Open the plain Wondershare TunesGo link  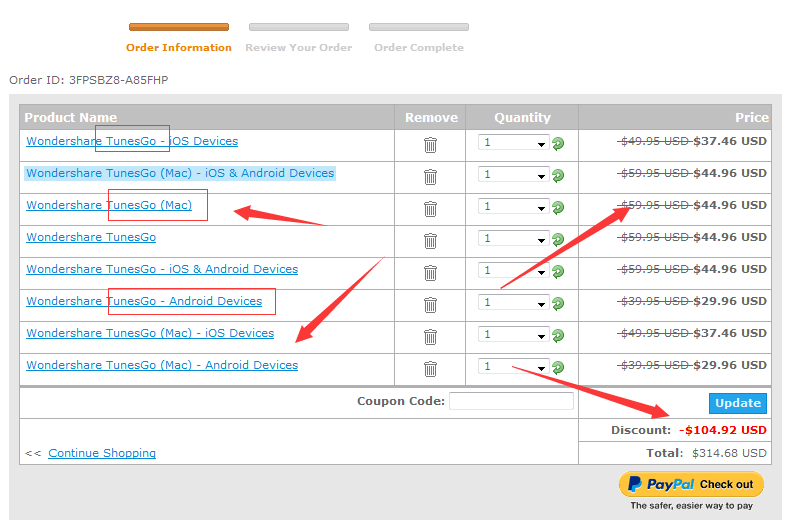point(91,237)
